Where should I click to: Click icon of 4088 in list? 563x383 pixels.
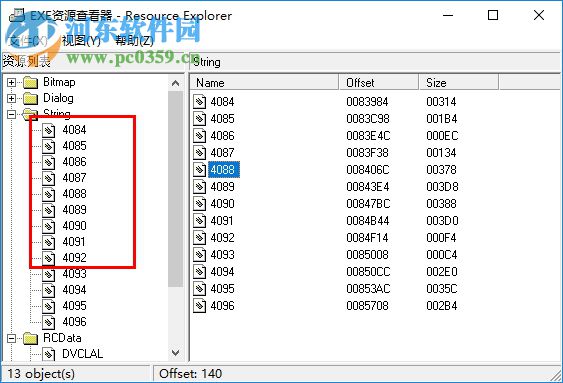point(200,170)
